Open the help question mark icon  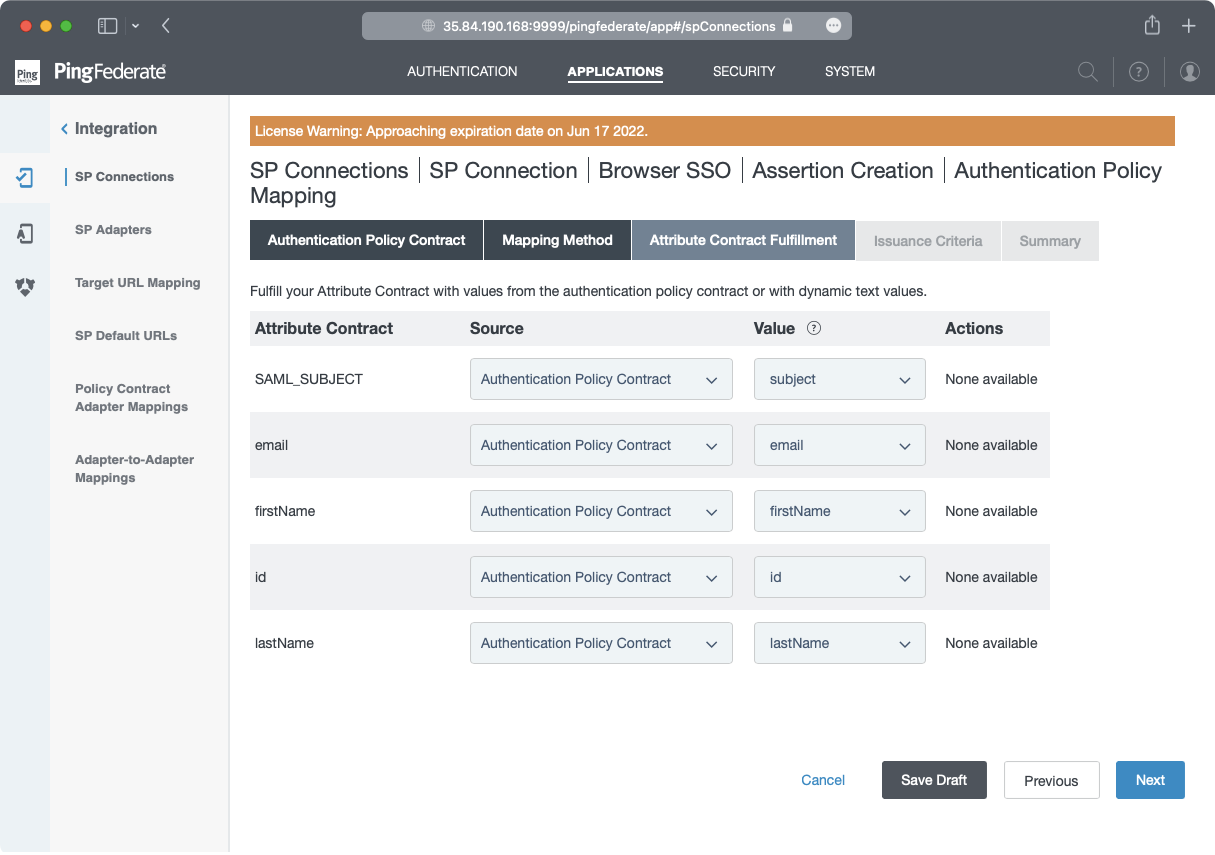pyautogui.click(x=1138, y=72)
